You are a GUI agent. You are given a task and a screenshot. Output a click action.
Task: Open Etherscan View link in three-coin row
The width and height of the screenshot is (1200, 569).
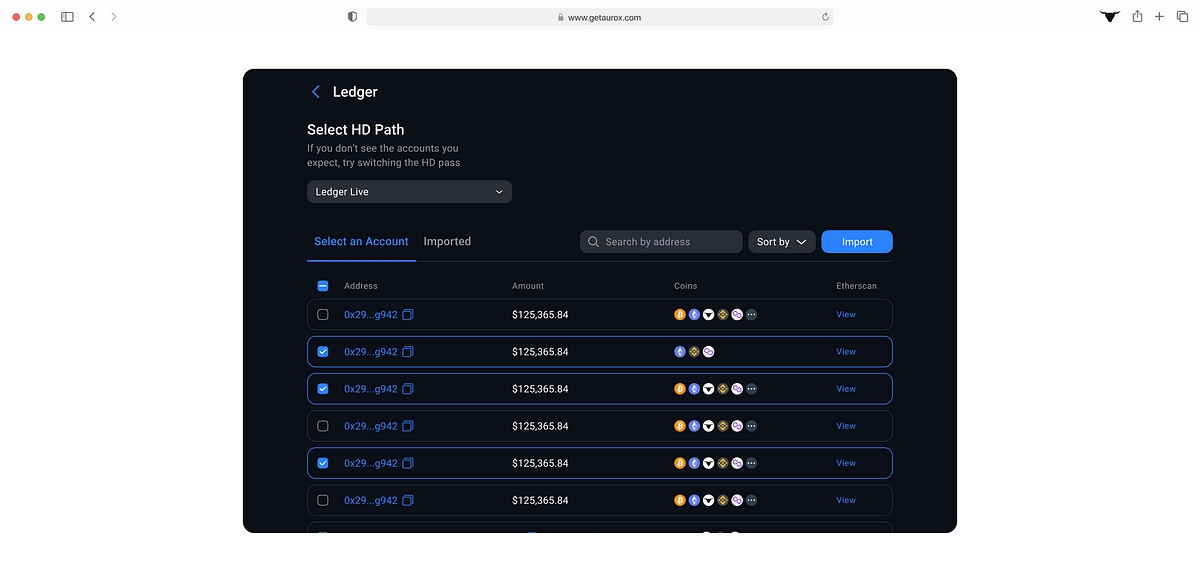(x=846, y=352)
